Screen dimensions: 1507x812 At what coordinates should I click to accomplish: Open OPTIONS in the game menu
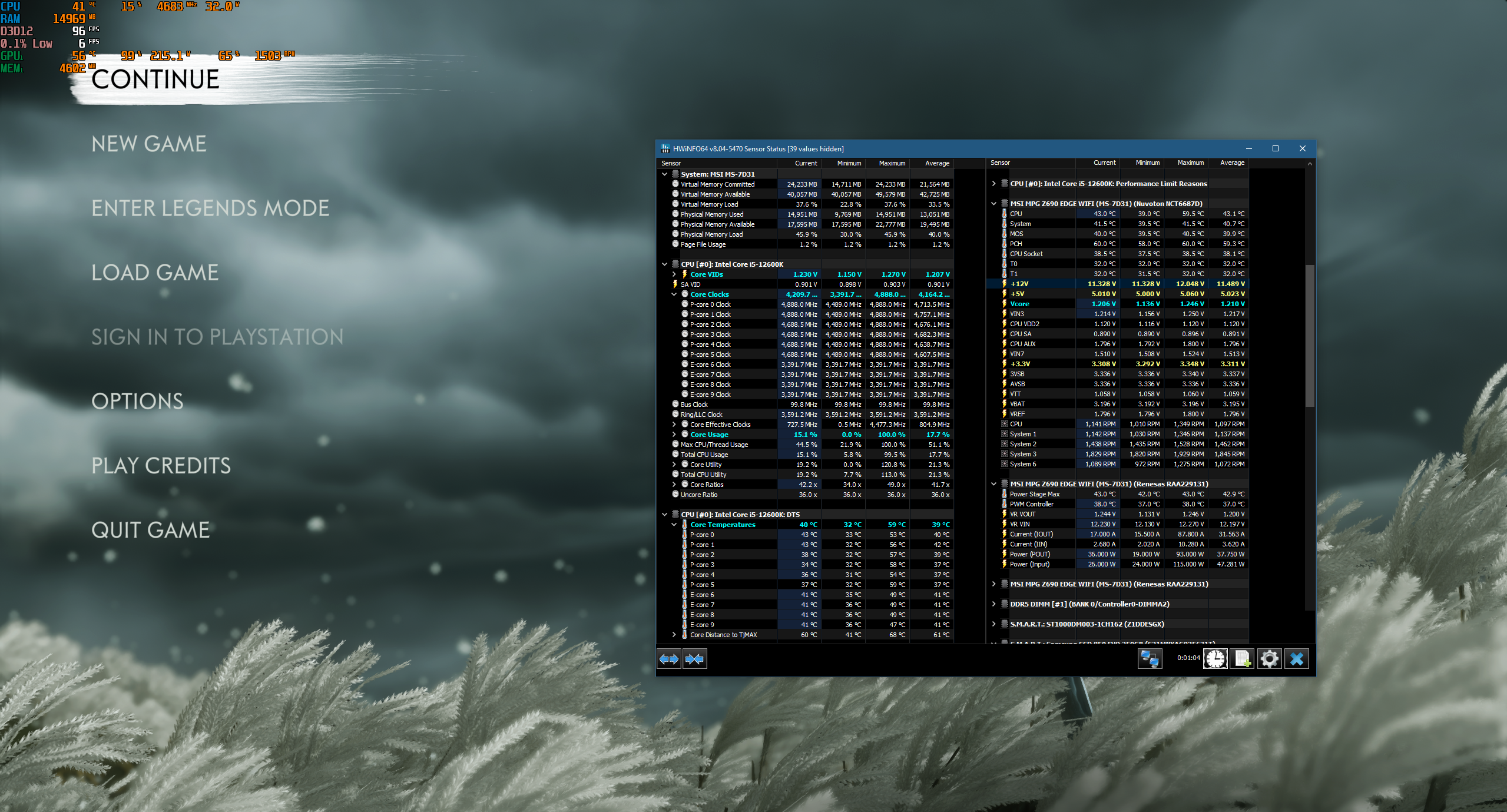pos(137,401)
